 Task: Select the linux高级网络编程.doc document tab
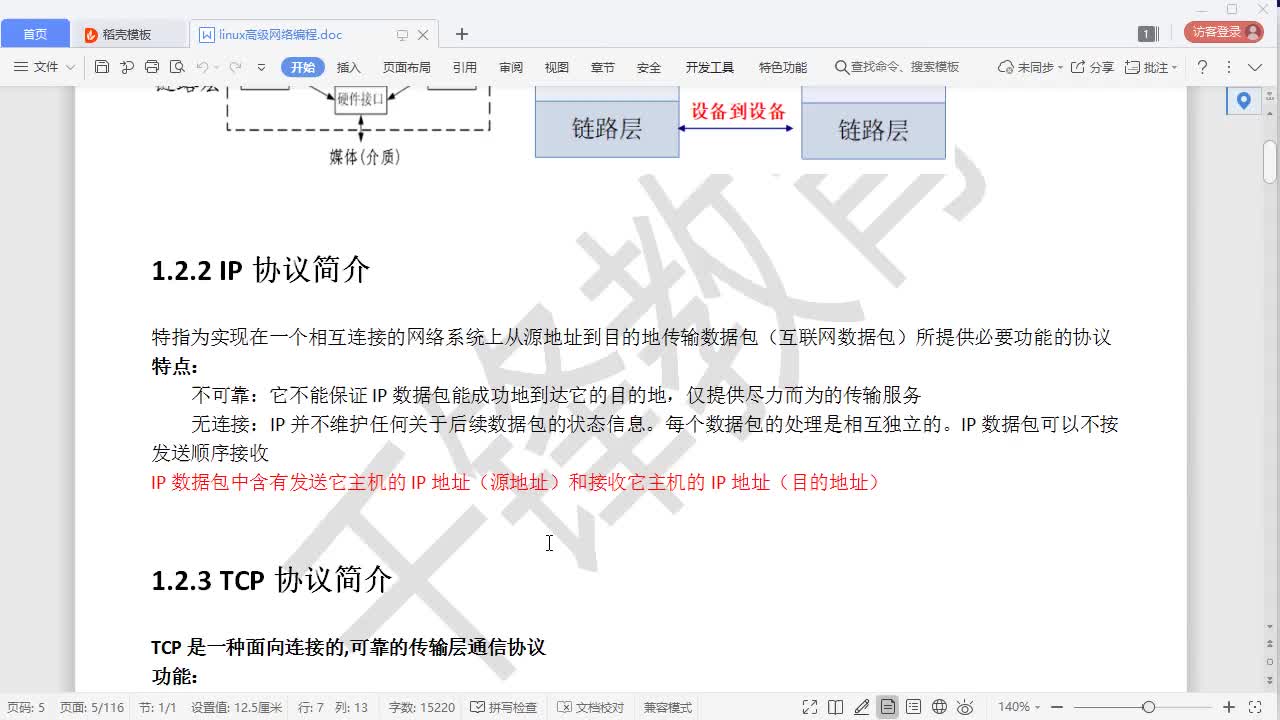(x=280, y=34)
